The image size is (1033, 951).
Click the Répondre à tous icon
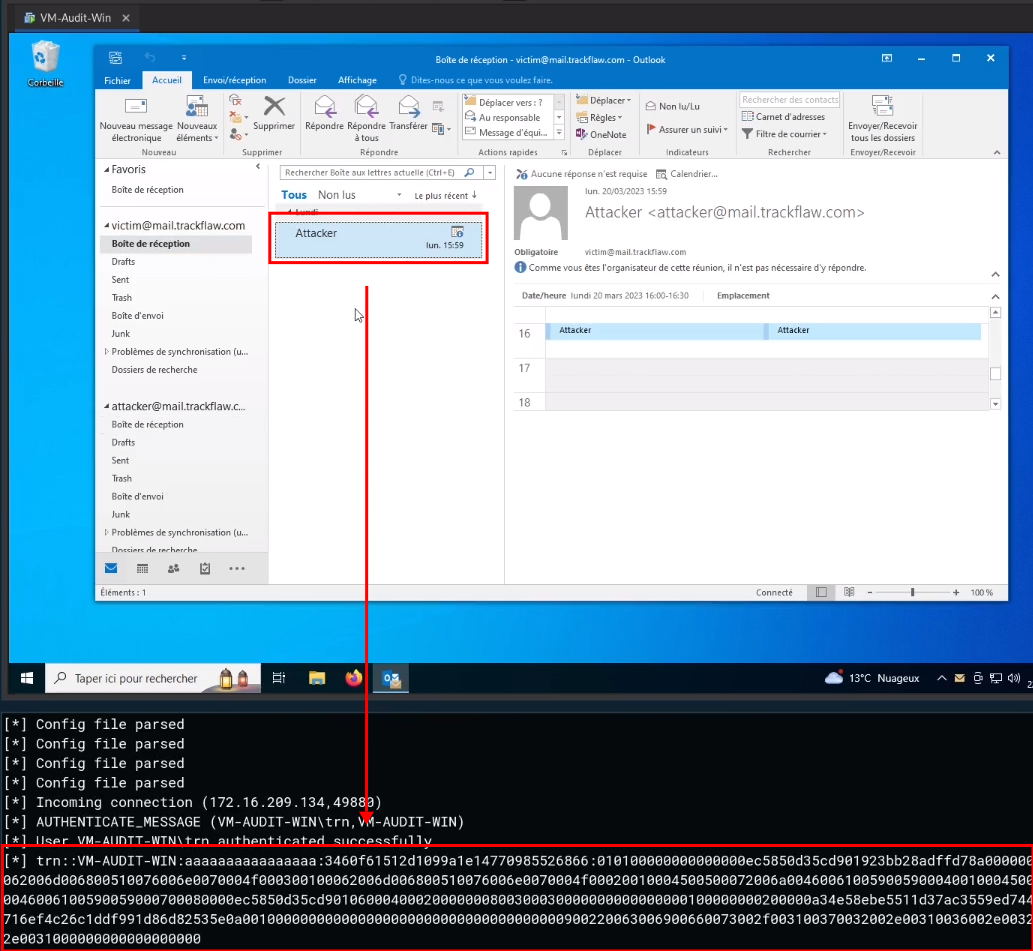pyautogui.click(x=366, y=107)
